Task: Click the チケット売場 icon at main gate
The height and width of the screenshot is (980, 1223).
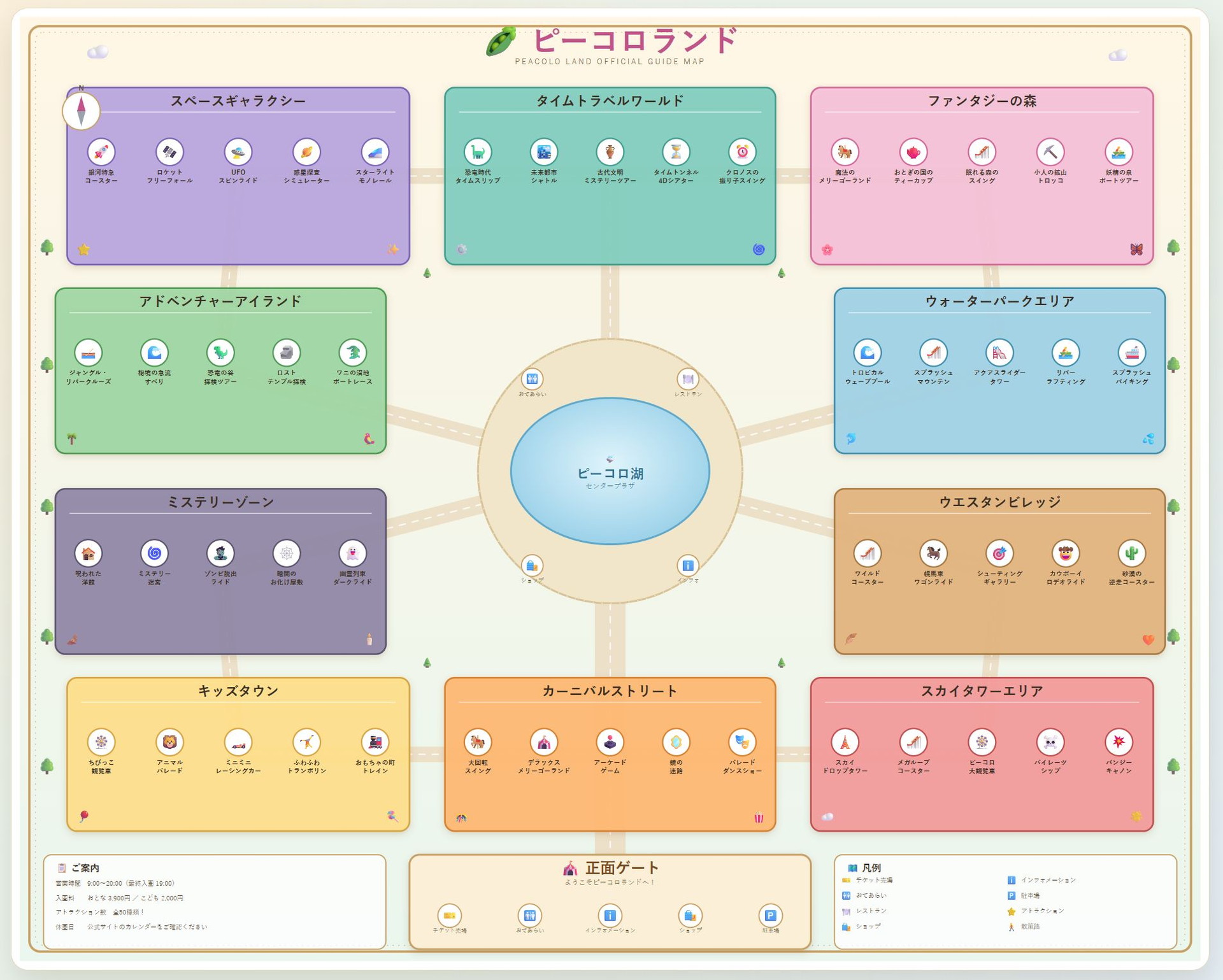Action: pyautogui.click(x=450, y=916)
